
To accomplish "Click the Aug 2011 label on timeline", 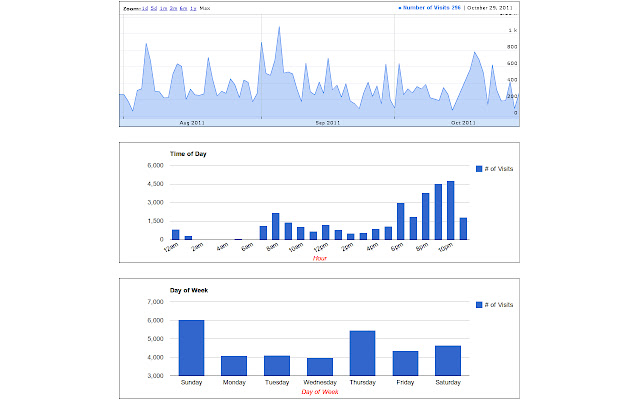I will coord(192,123).
